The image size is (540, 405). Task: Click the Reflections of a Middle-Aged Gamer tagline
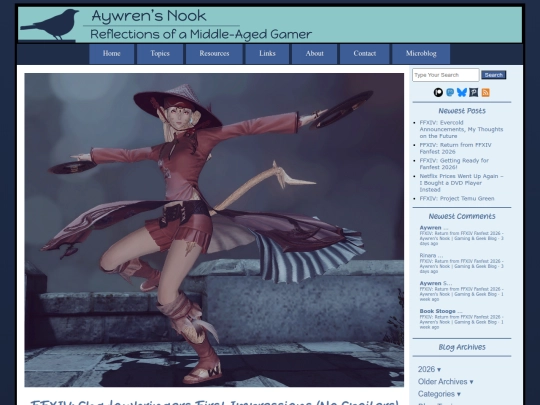(x=201, y=34)
